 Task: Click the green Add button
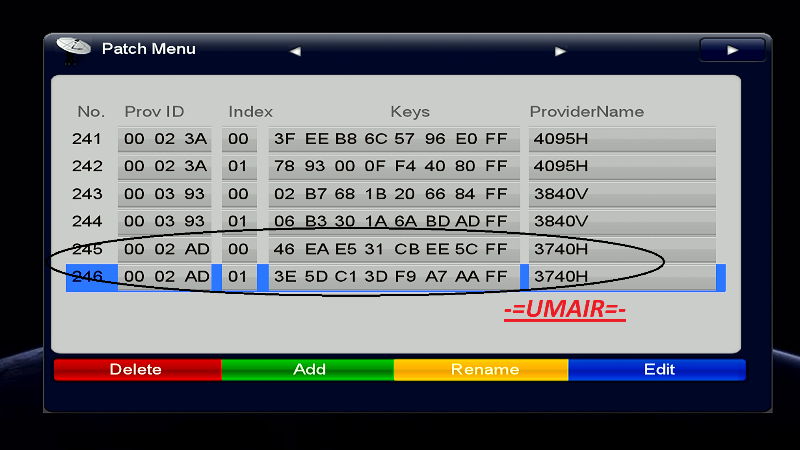pos(308,369)
